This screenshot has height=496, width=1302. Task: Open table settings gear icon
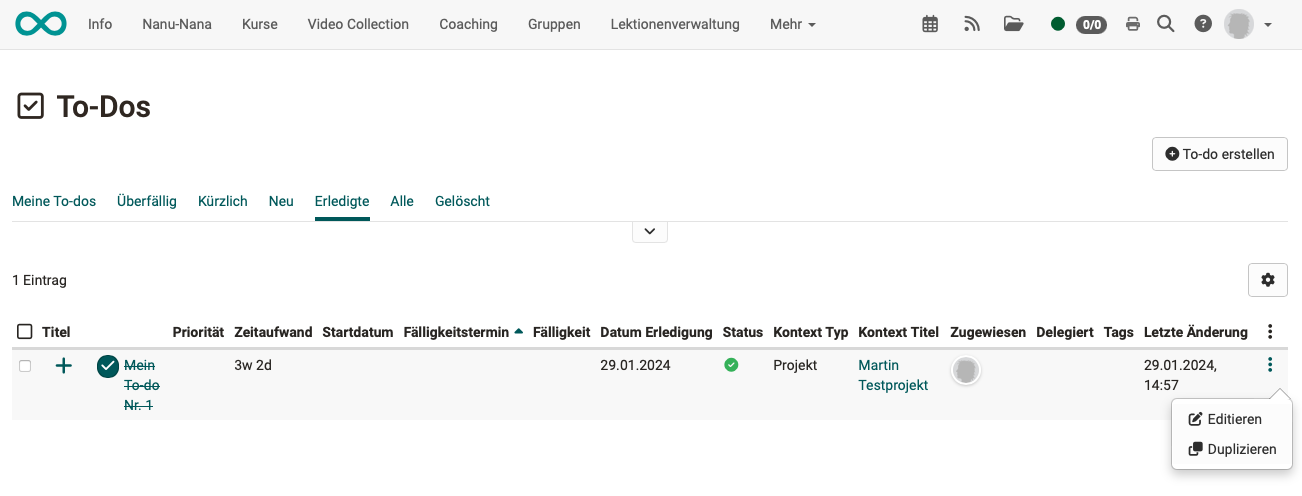point(1268,280)
